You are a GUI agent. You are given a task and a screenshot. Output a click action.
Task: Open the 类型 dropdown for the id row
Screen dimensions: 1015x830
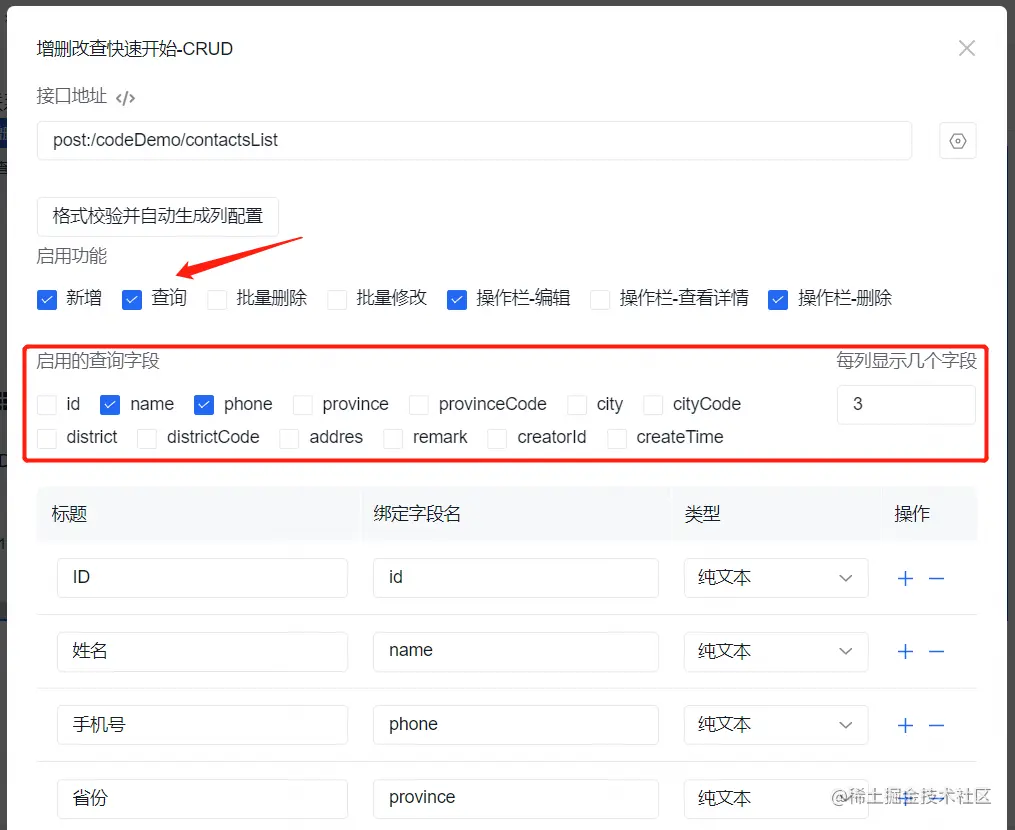[x=776, y=578]
